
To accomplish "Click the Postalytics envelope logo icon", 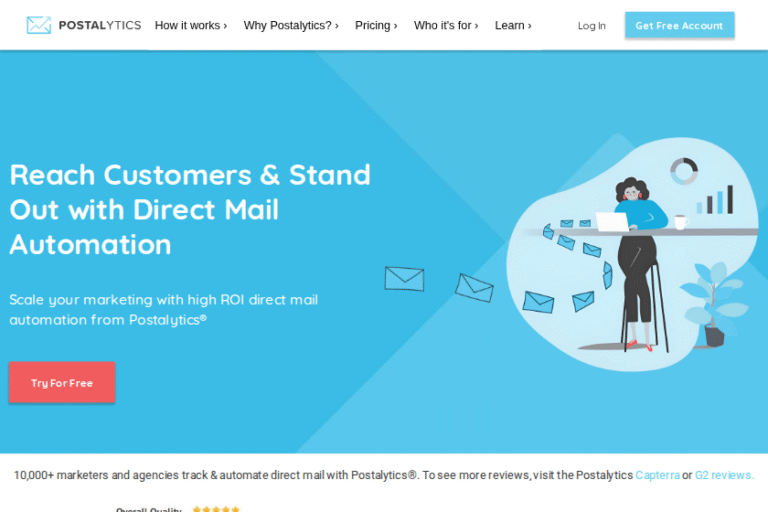I will (39, 25).
